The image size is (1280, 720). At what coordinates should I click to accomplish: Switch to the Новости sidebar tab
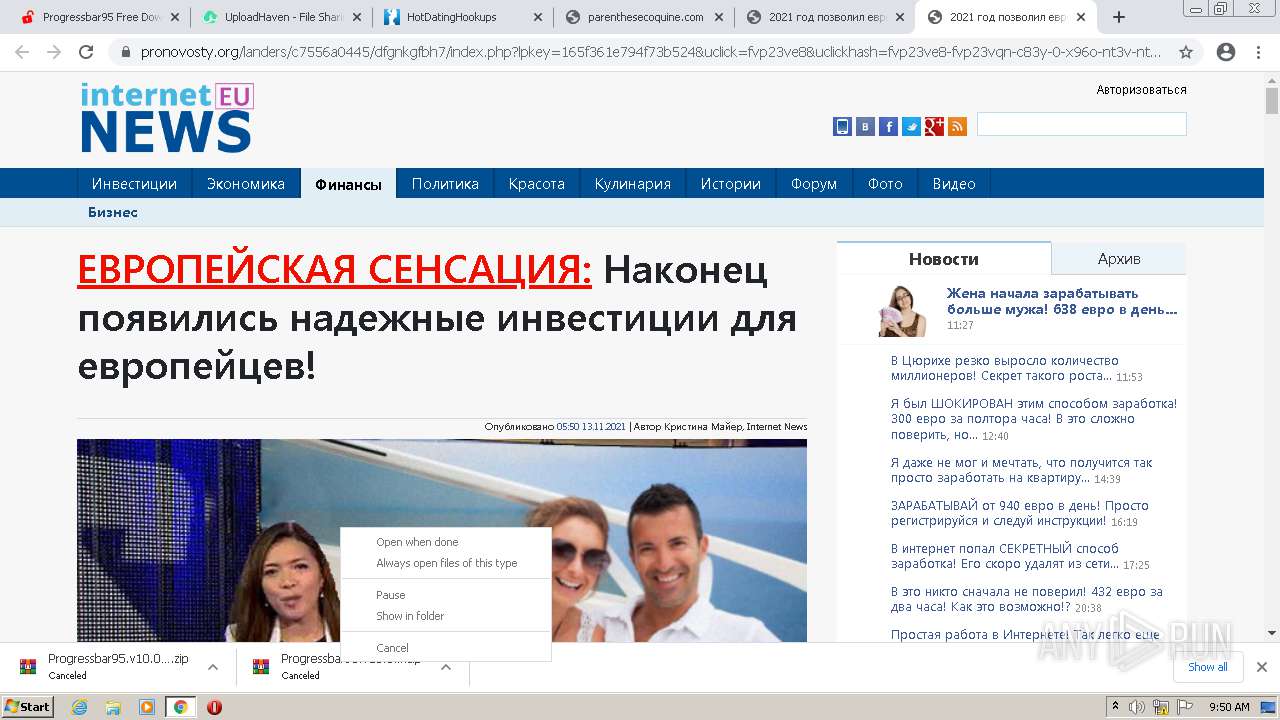tap(944, 259)
